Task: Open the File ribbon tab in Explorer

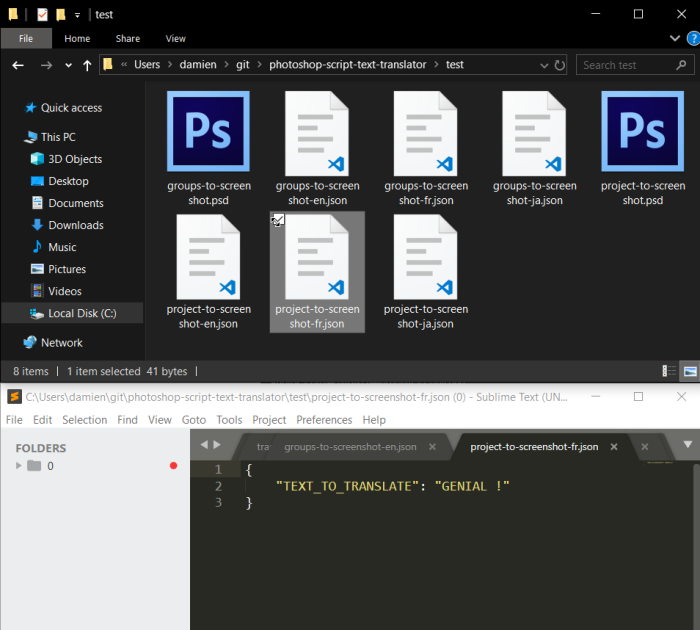Action: pyautogui.click(x=26, y=38)
